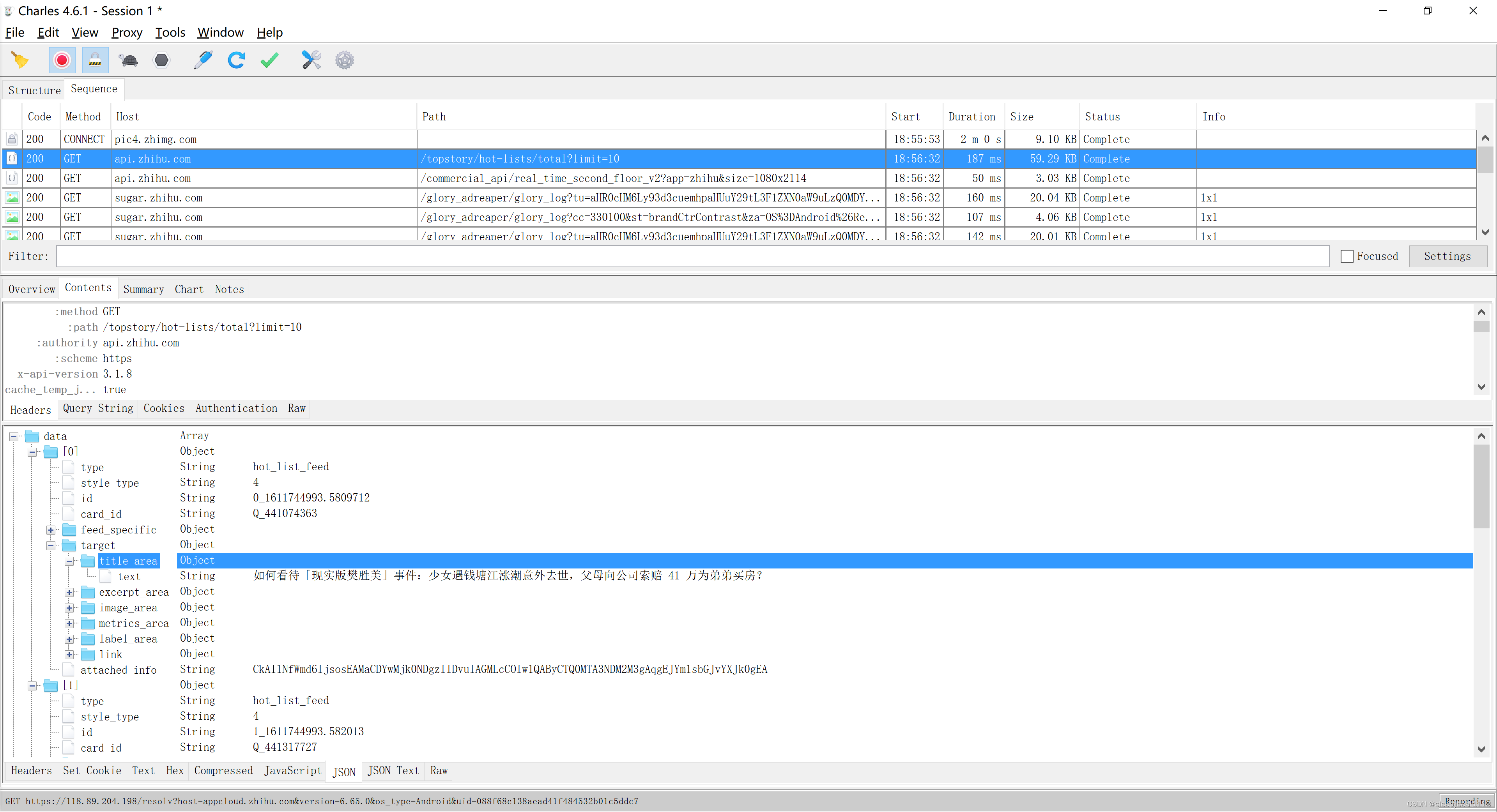Viewport: 1497px width, 812px height.
Task: Expand the feed_specific node
Action: tap(51, 530)
